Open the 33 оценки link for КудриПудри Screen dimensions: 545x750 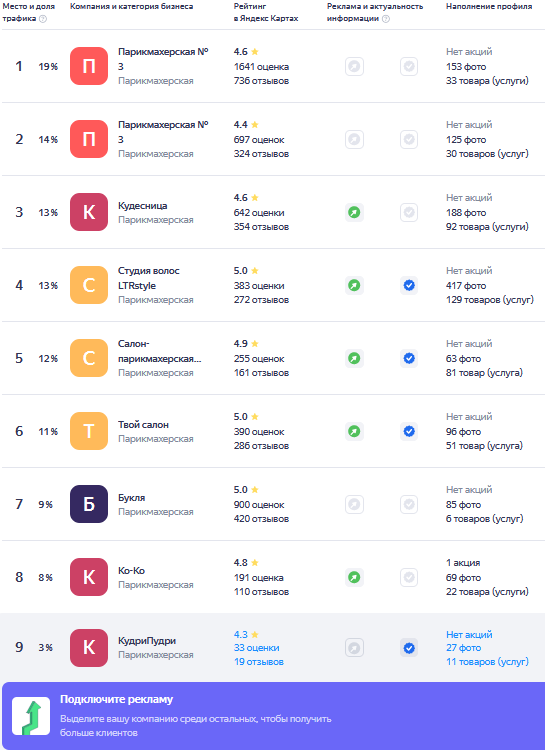256,648
